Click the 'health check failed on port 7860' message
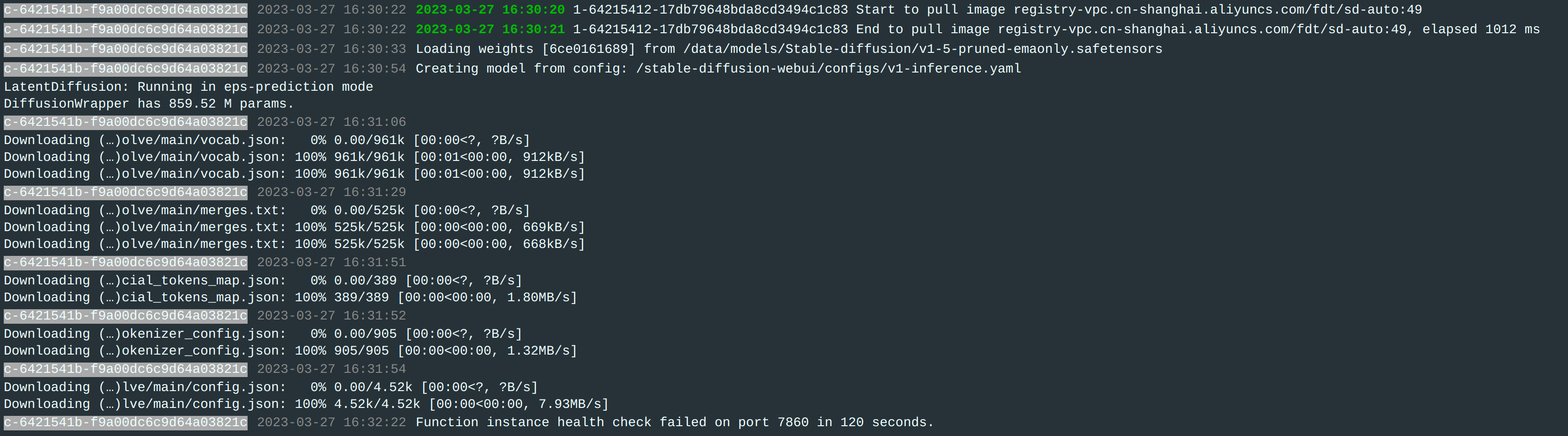 click(674, 422)
